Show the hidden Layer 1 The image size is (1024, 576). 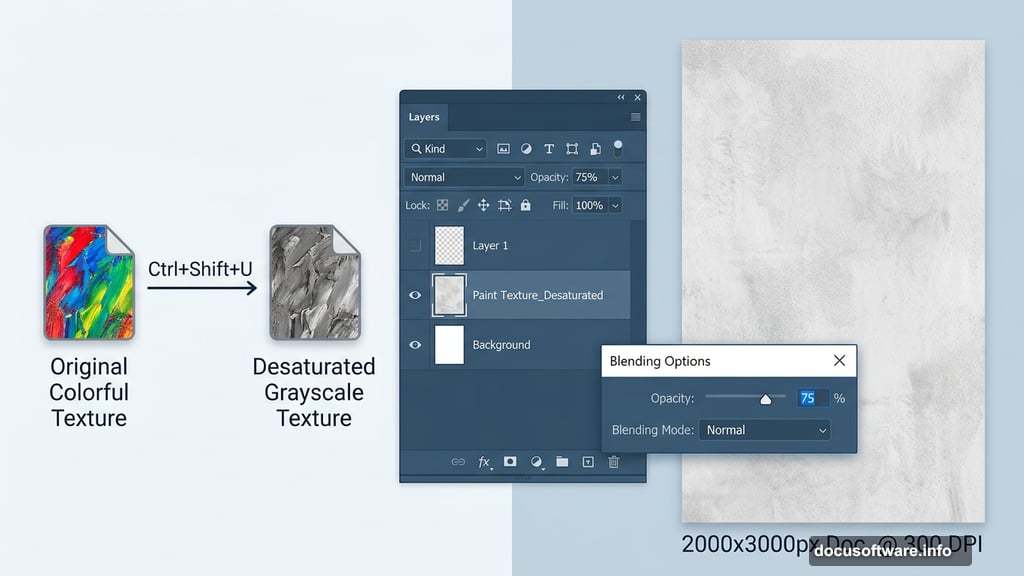(415, 245)
